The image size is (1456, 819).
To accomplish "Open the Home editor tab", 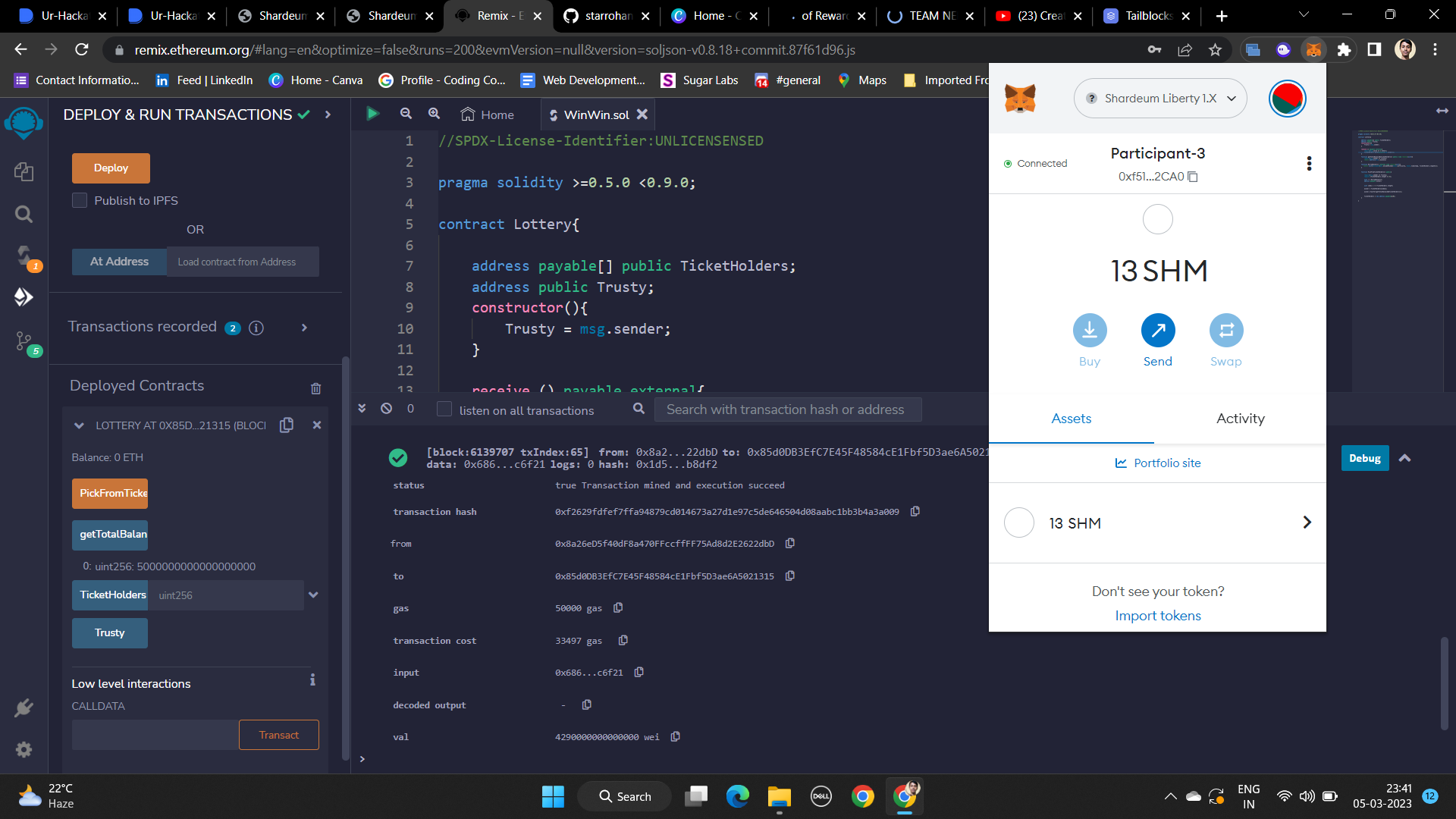I will coord(488,115).
